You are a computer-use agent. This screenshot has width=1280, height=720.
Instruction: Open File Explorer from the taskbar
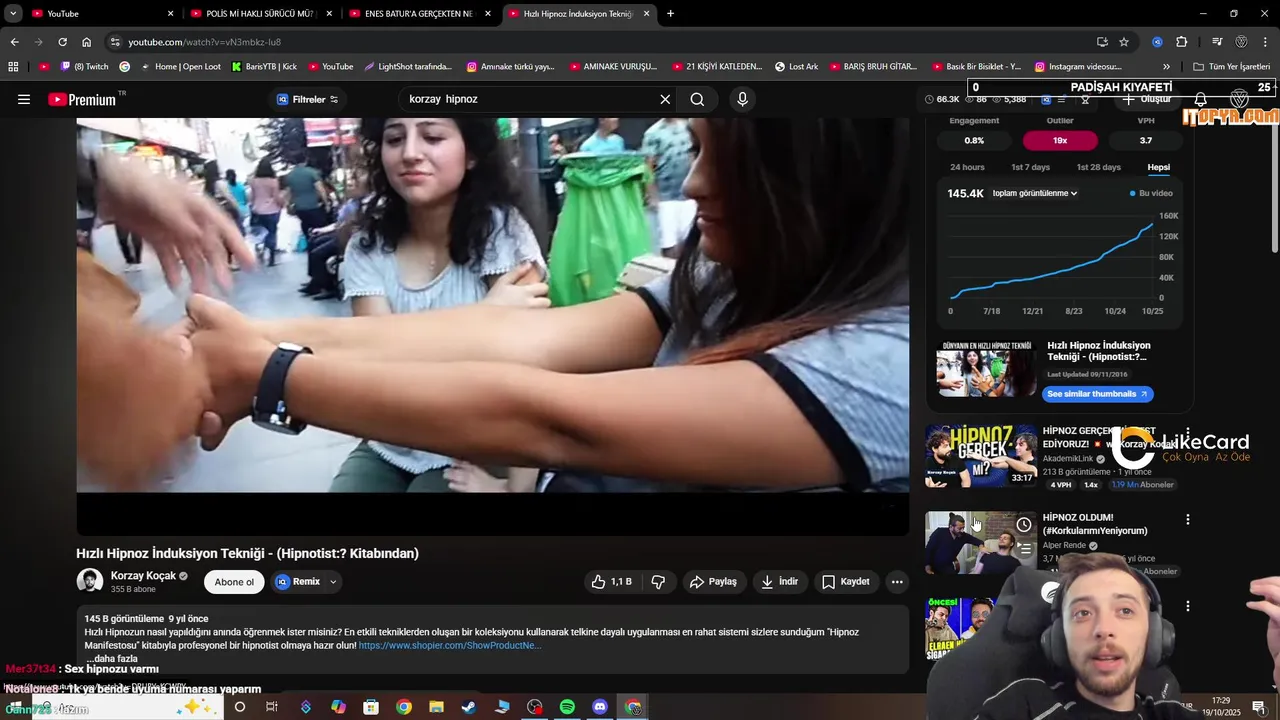pyautogui.click(x=436, y=707)
